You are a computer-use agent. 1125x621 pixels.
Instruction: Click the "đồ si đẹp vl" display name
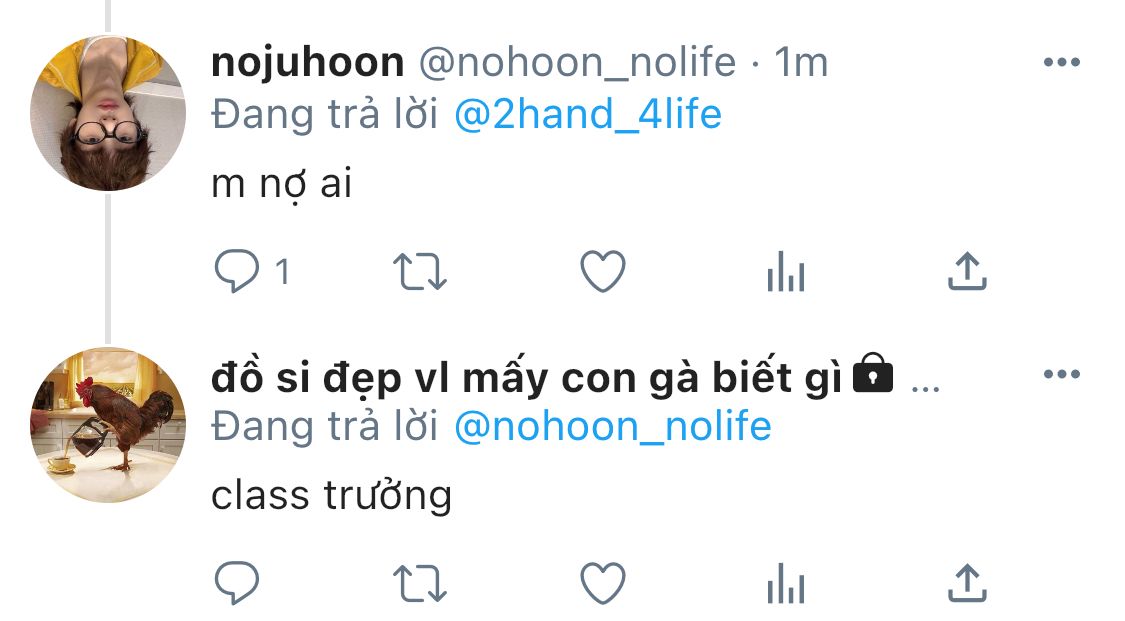527,376
